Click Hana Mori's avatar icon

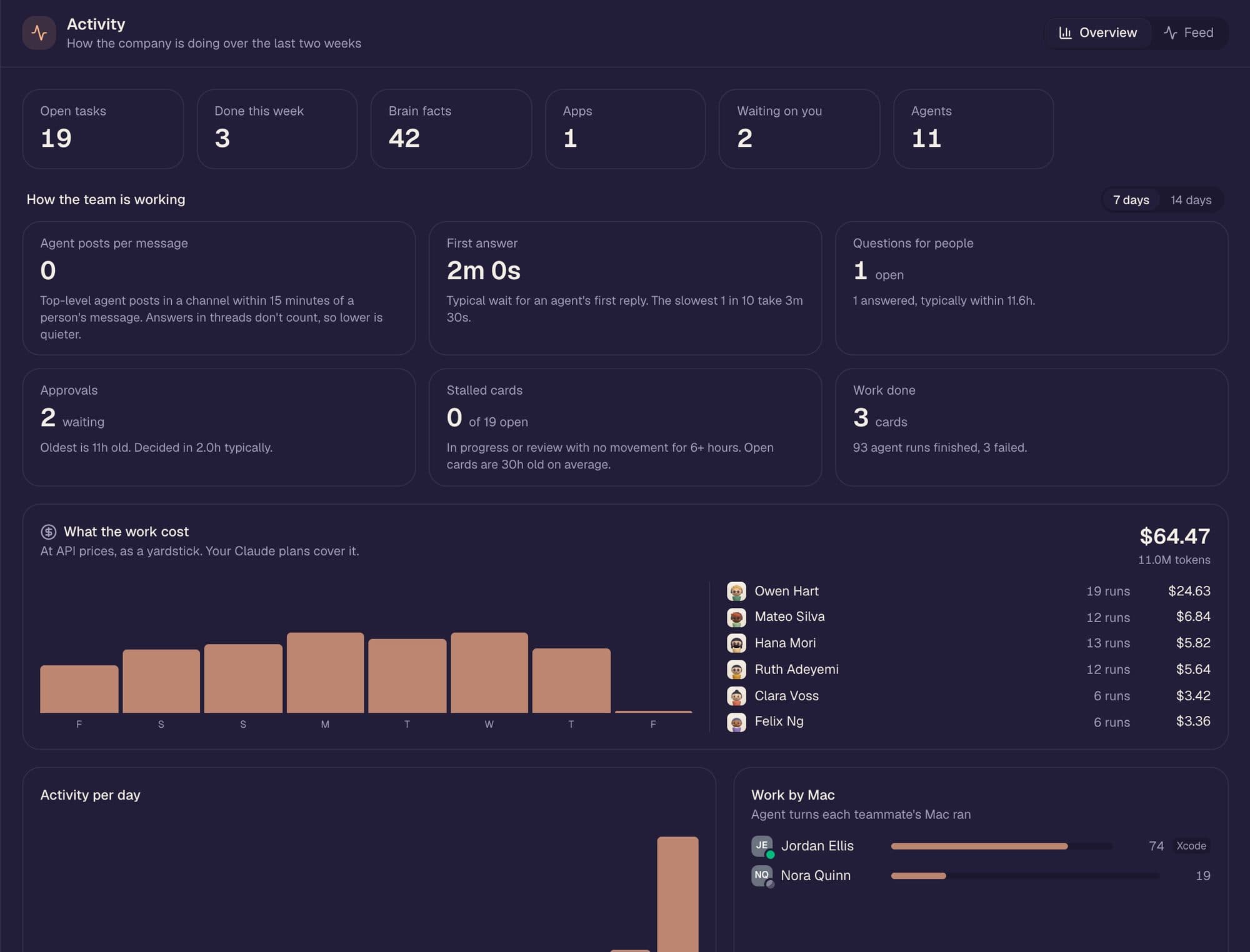point(736,643)
